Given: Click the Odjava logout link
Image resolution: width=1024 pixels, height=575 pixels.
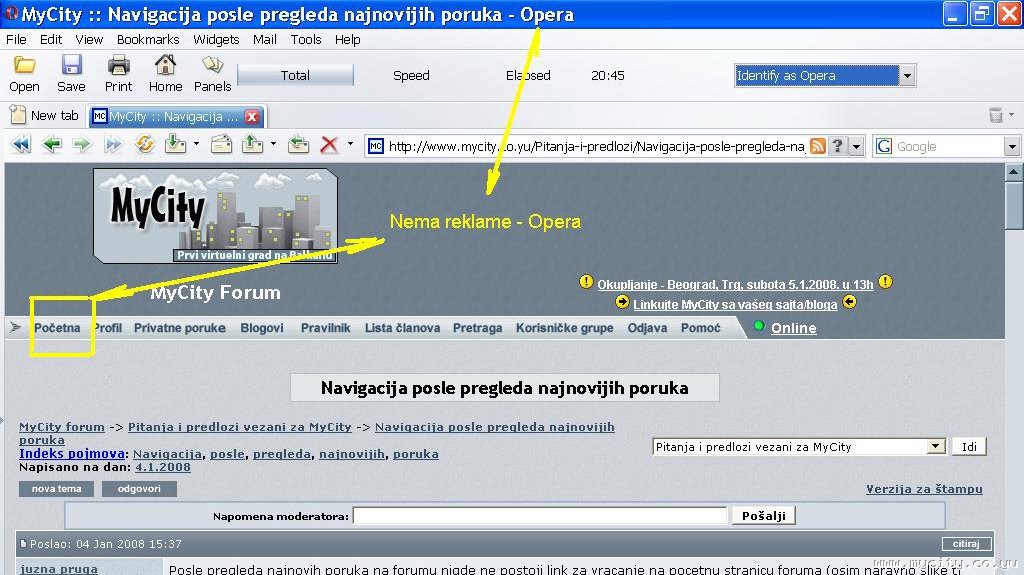Looking at the screenshot, I should (647, 328).
